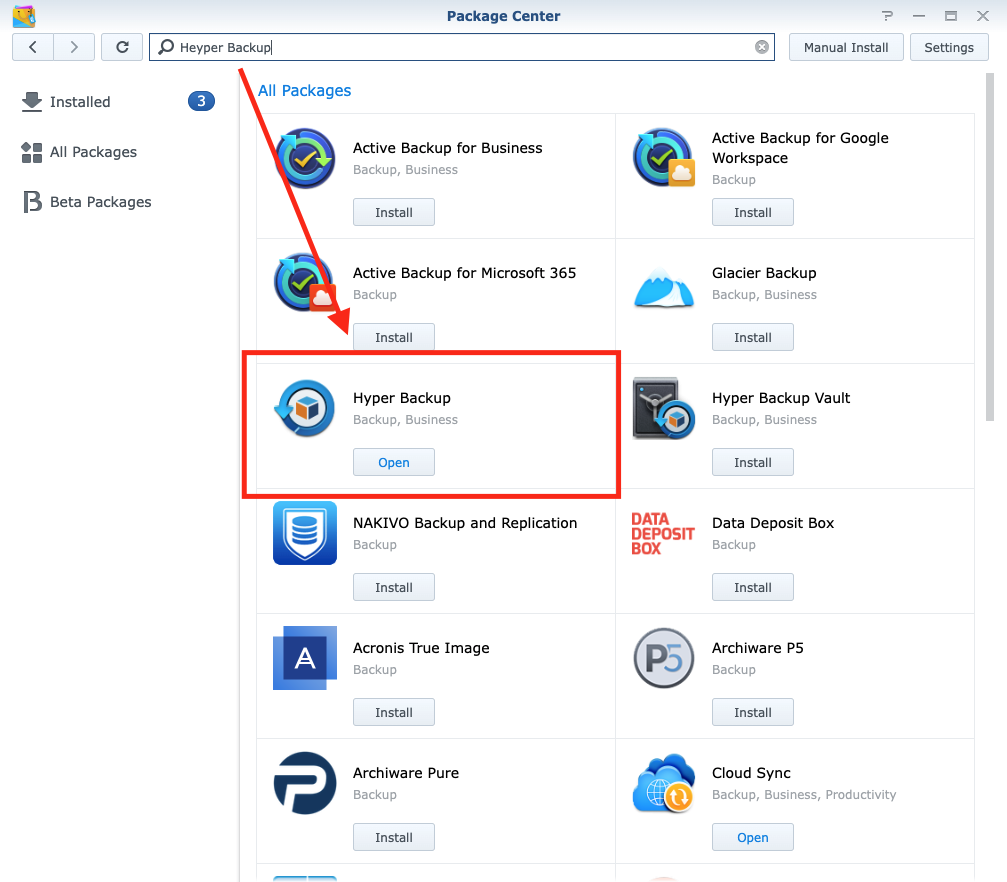Install Archiware P5
This screenshot has width=1007, height=882.
pyautogui.click(x=753, y=712)
